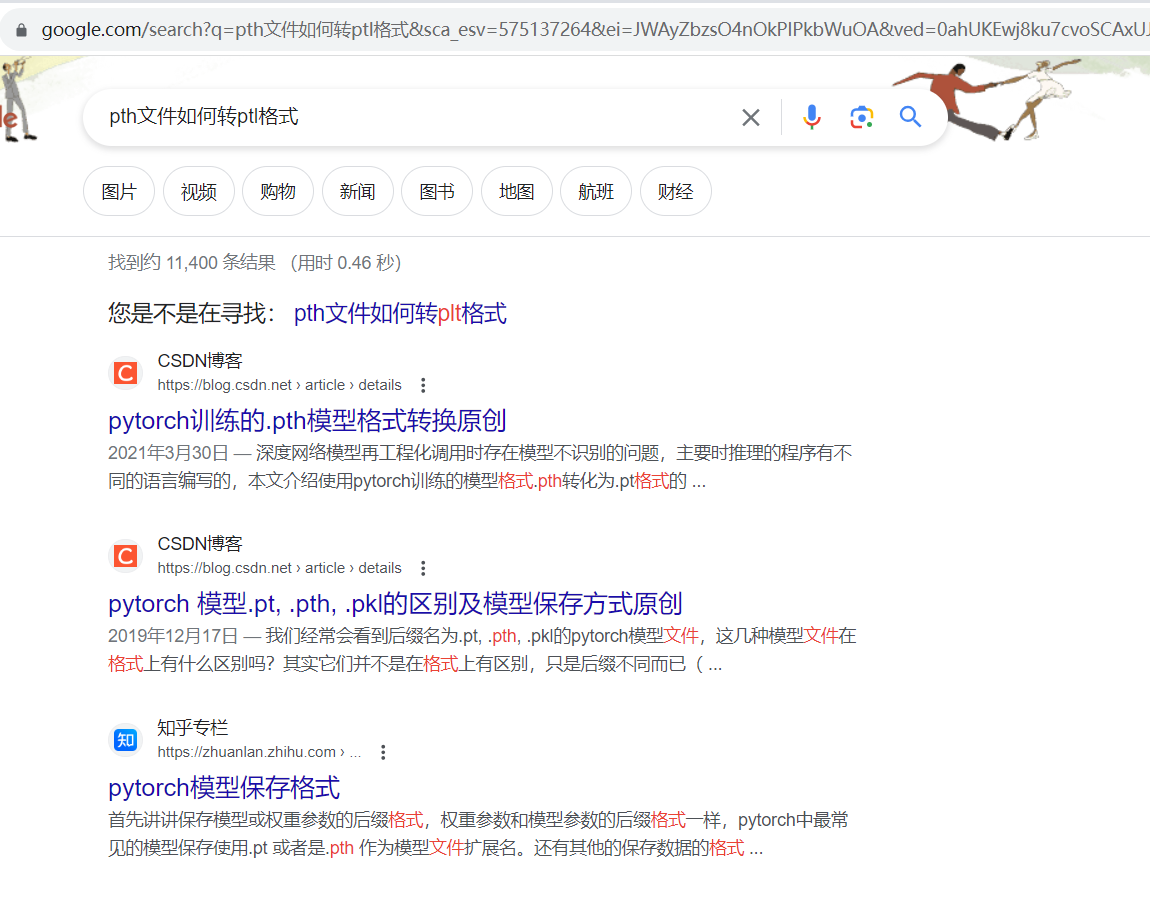The image size is (1150, 901).
Task: Click the search query input field
Action: point(400,117)
